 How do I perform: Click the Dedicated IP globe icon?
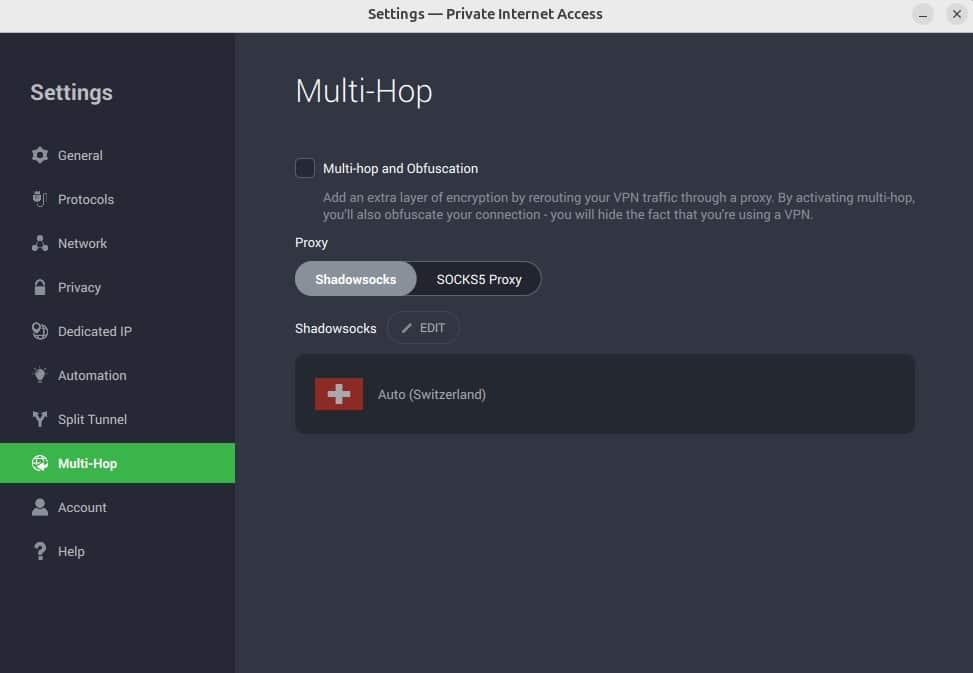40,331
